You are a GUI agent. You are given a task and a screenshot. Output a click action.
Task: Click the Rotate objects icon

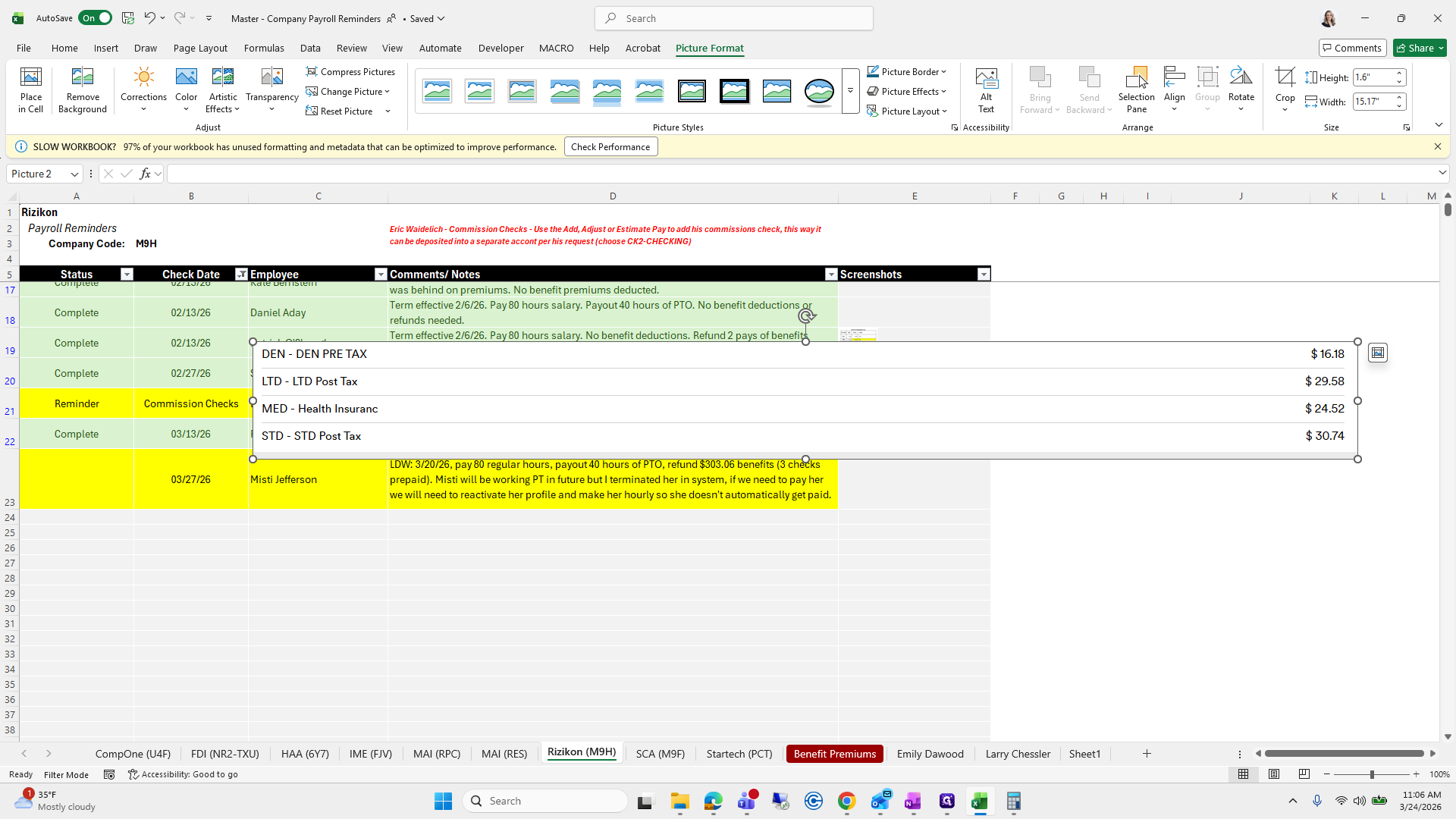point(1241,77)
